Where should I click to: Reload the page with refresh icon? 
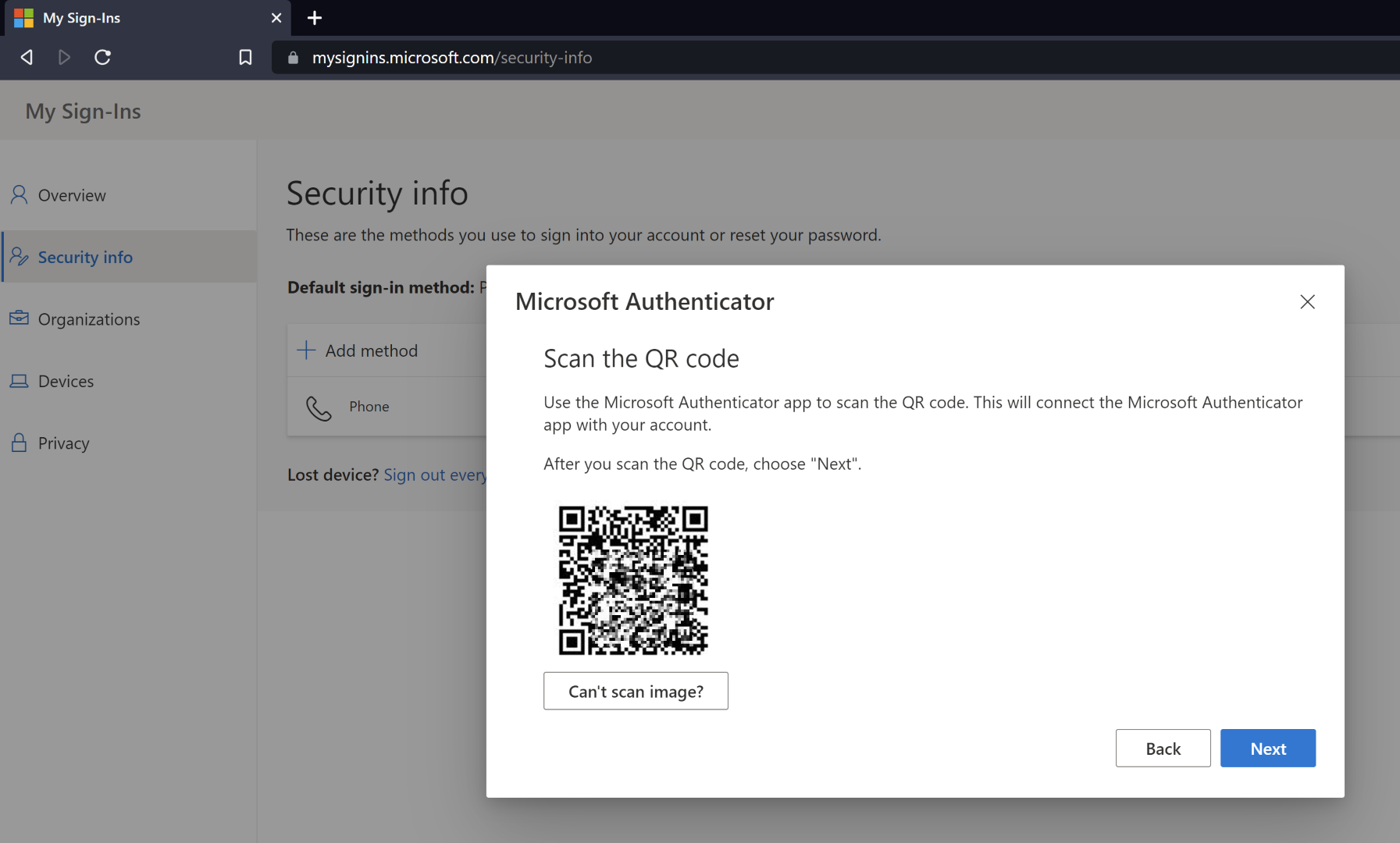pos(102,57)
